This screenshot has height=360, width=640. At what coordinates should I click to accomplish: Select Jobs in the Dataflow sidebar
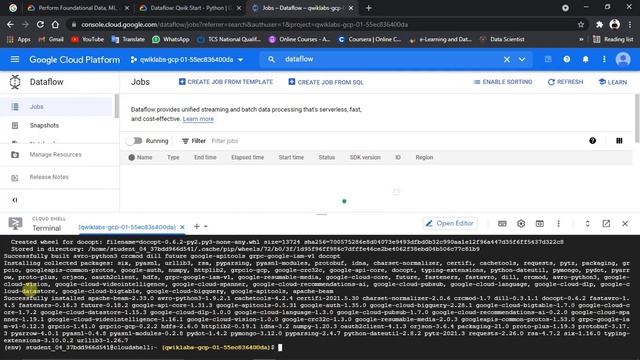[x=56, y=107]
